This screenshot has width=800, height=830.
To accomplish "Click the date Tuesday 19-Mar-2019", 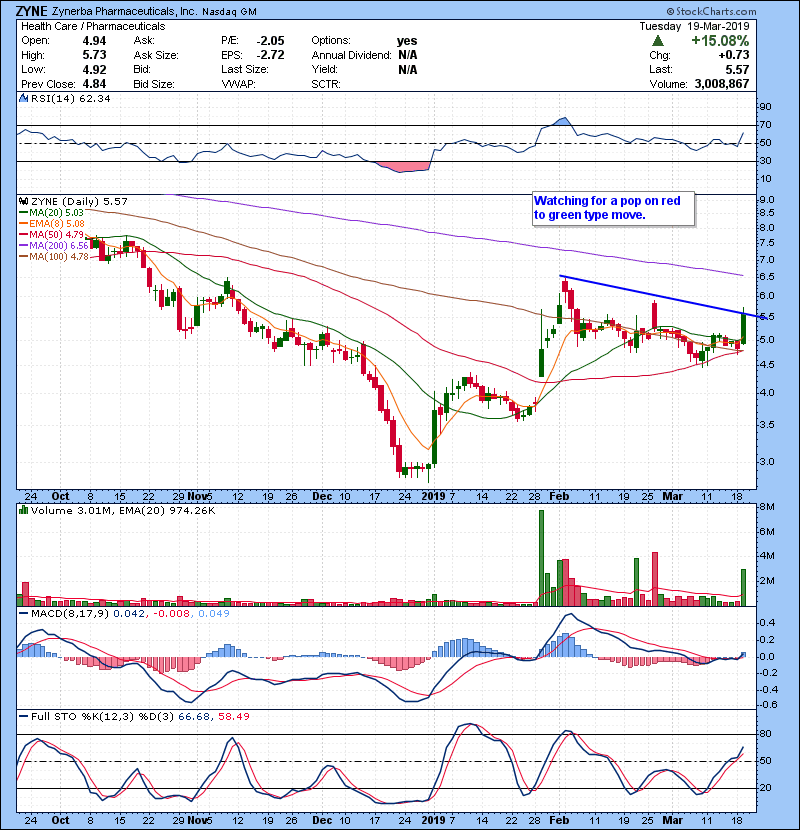I will [694, 26].
